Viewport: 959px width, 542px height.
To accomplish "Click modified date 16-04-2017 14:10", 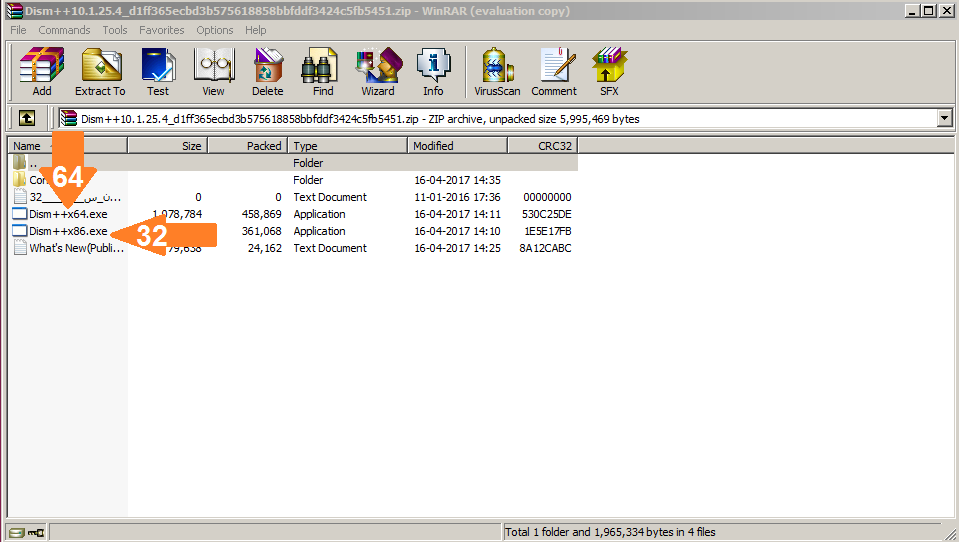I will click(x=457, y=231).
